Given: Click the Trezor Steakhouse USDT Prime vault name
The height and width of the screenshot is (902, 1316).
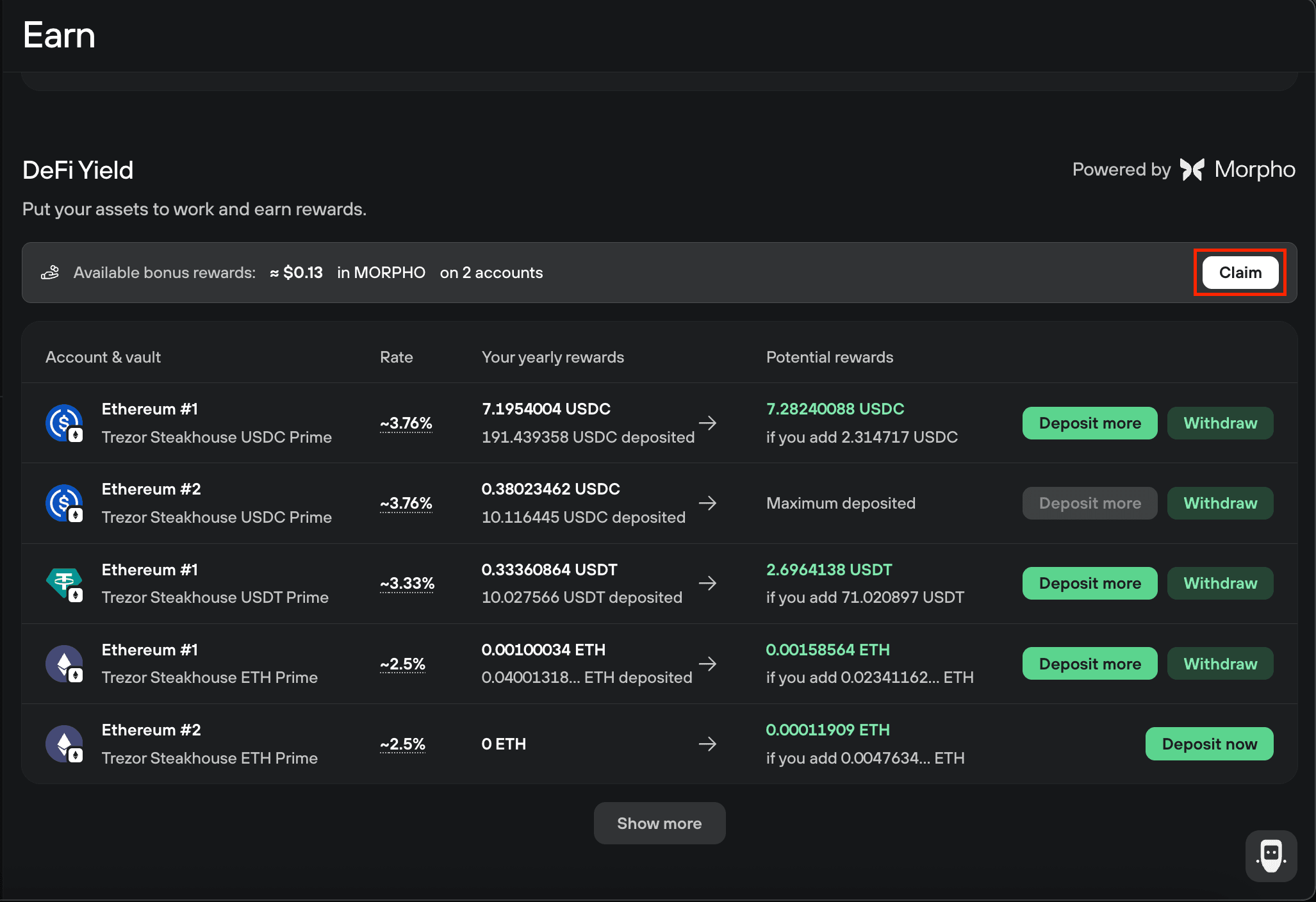Looking at the screenshot, I should [x=215, y=597].
